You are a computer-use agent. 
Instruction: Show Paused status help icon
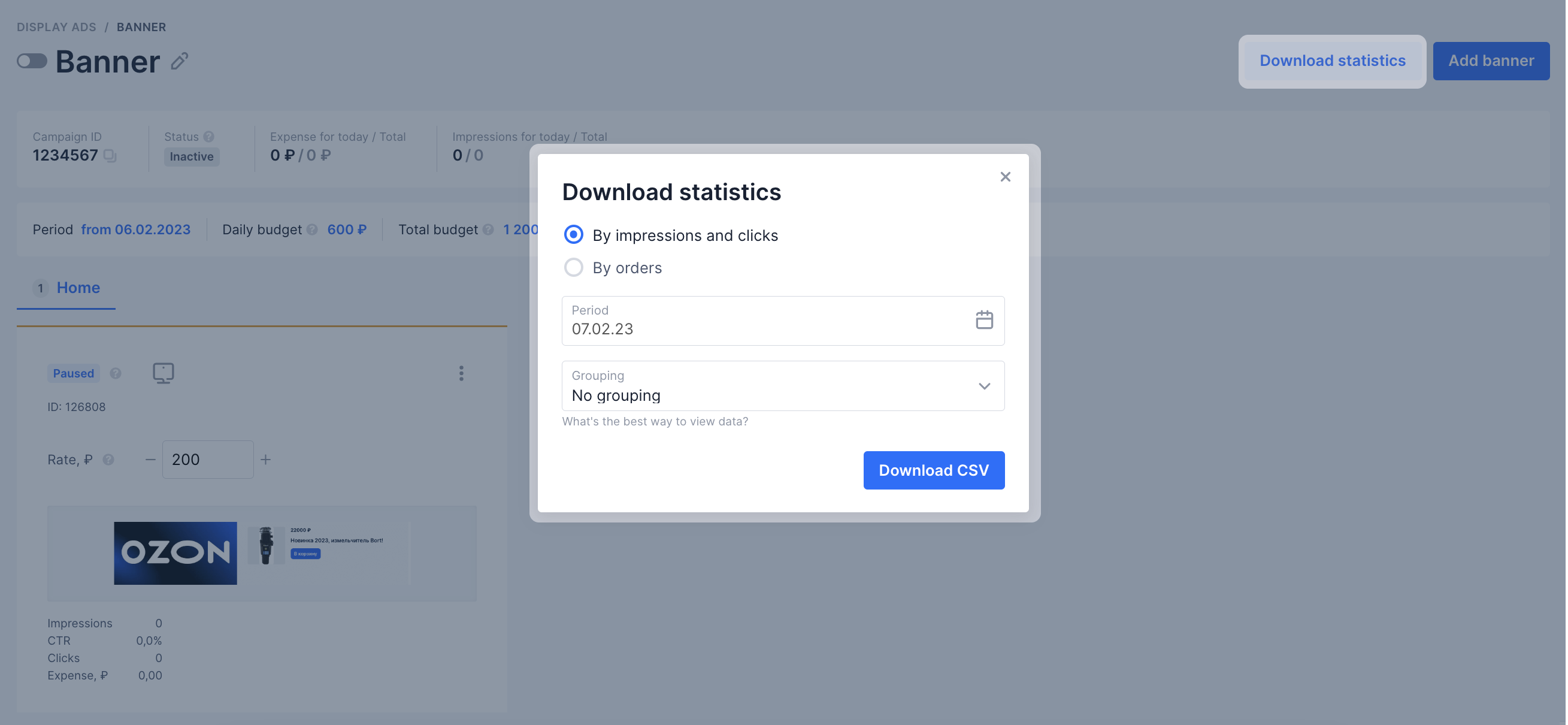[x=116, y=373]
